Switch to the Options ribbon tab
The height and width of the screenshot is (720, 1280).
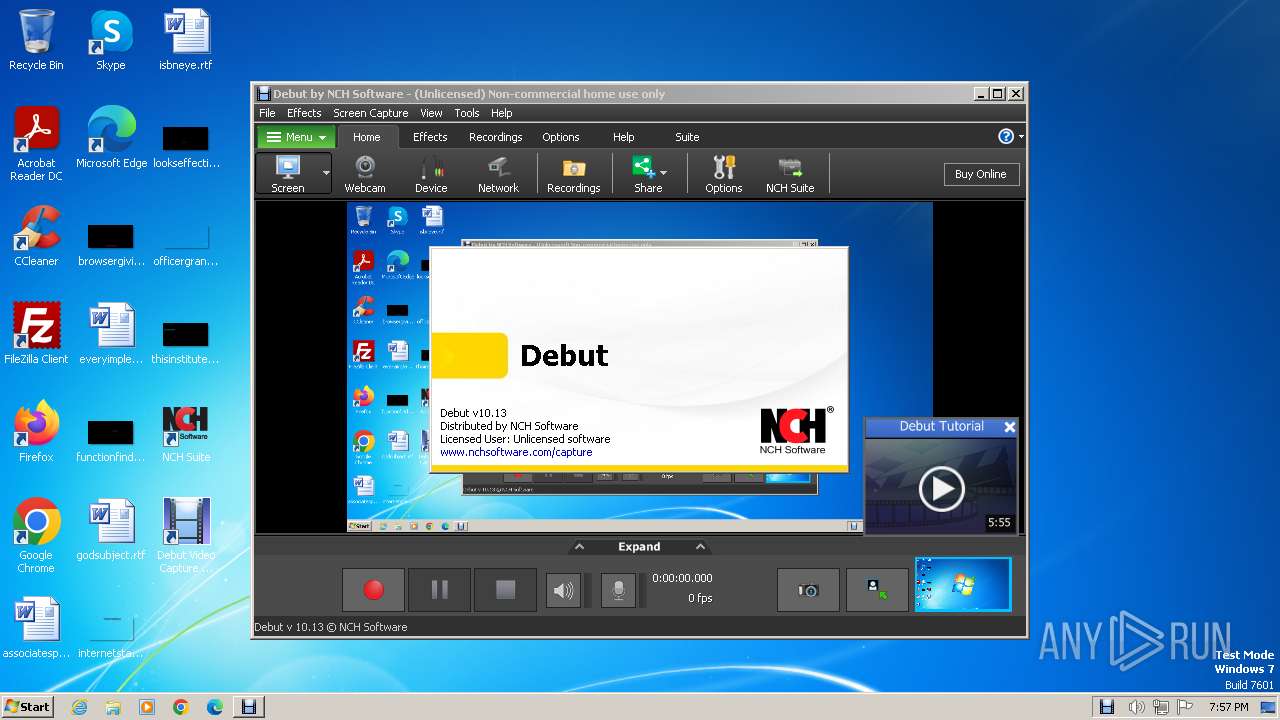tap(561, 137)
